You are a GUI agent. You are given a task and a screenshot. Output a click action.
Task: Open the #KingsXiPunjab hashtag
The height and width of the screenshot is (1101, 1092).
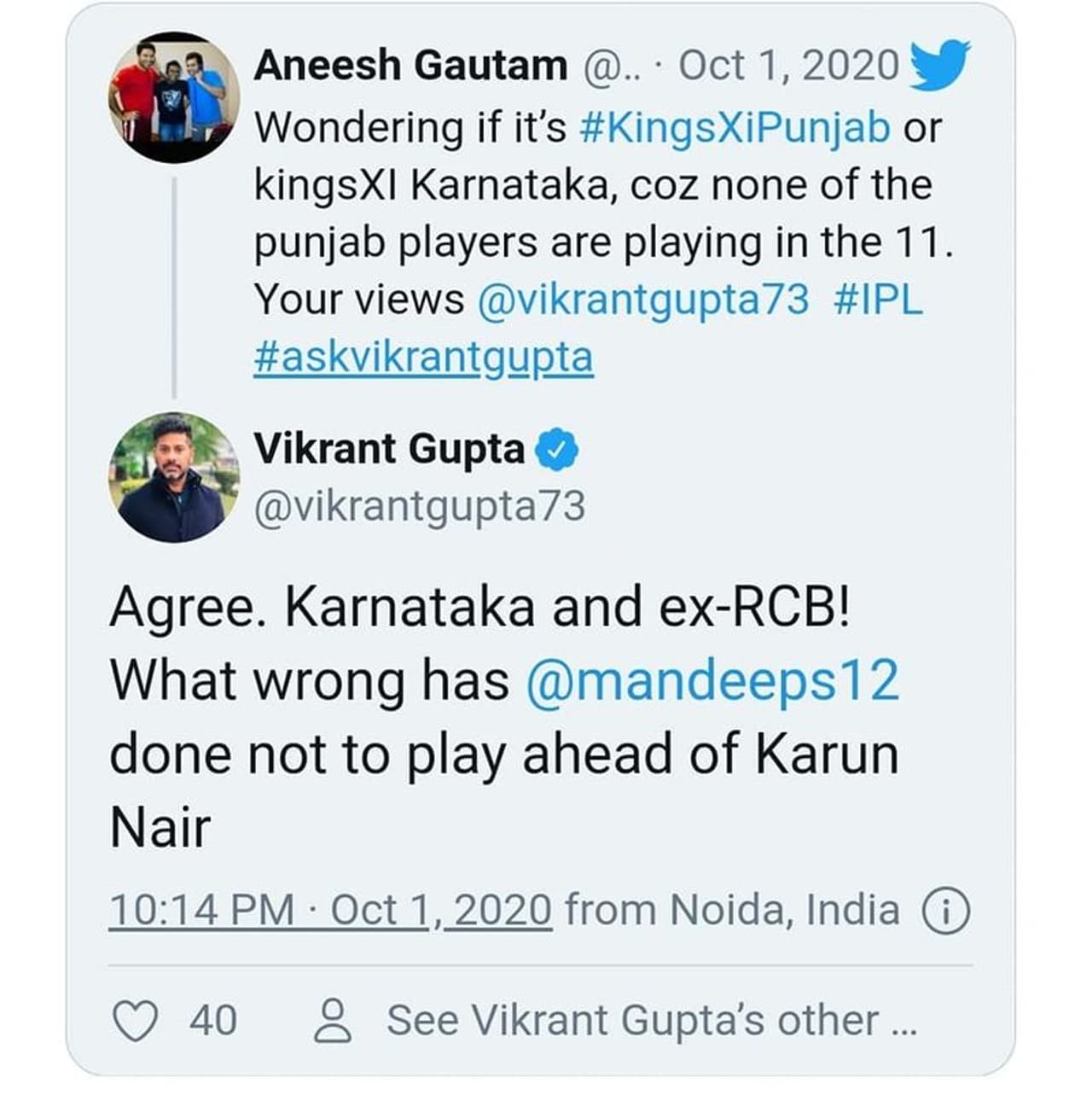tap(735, 128)
